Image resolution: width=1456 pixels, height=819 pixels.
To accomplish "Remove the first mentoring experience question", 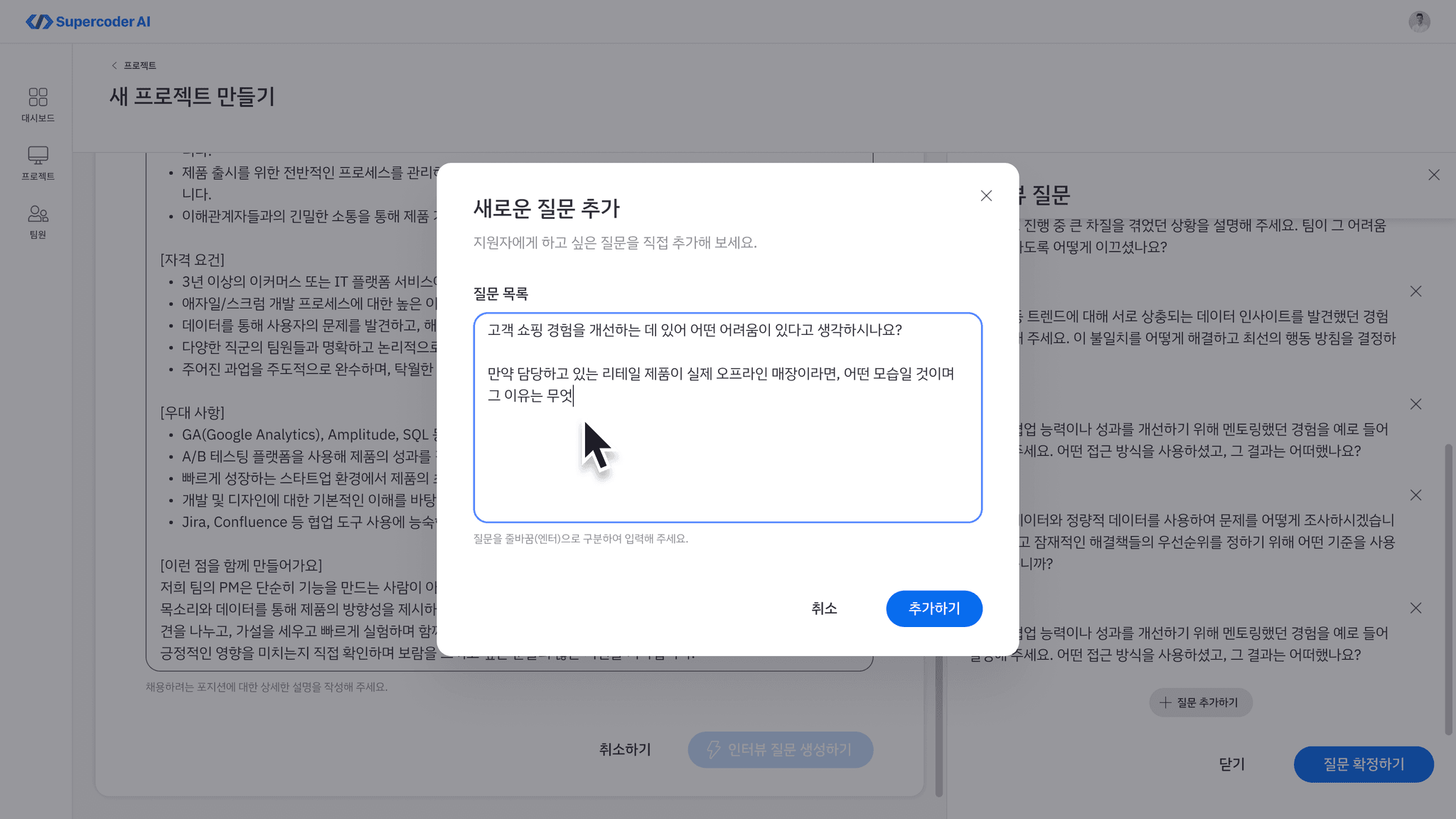I will (x=1415, y=404).
